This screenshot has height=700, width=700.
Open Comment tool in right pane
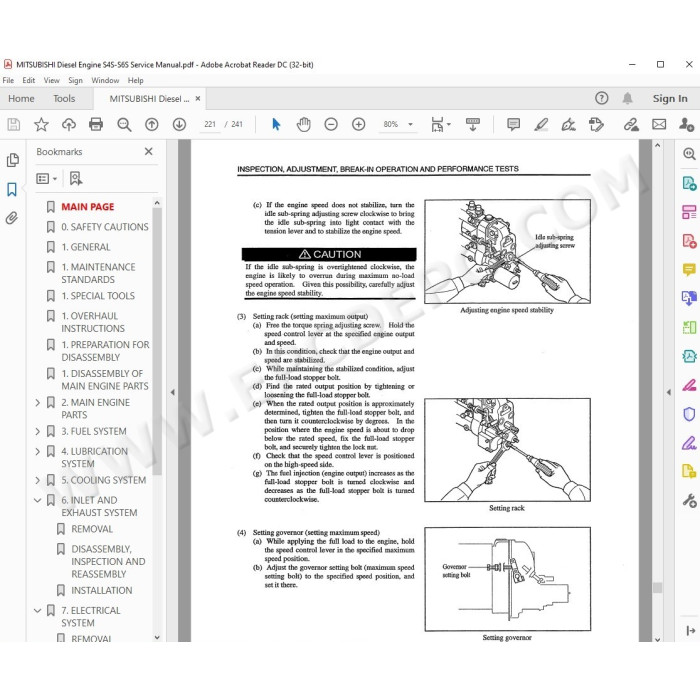point(689,270)
